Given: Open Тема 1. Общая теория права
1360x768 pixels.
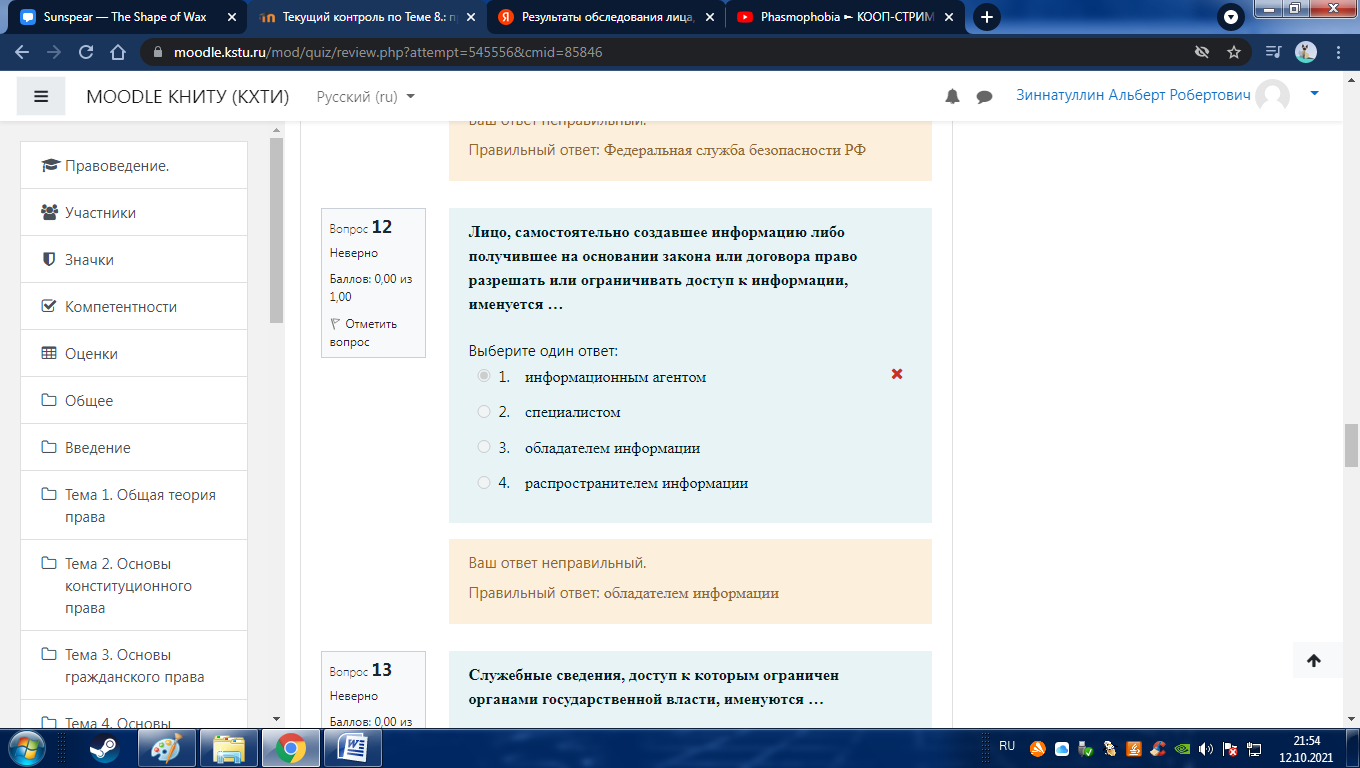Looking at the screenshot, I should [134, 505].
